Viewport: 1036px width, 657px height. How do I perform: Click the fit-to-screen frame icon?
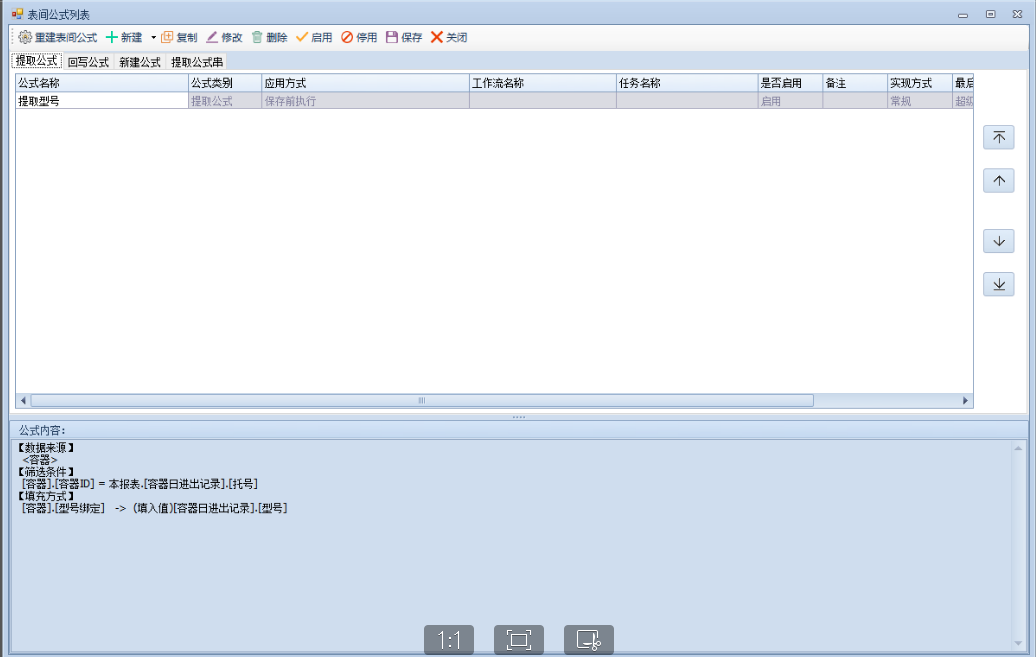click(x=519, y=640)
